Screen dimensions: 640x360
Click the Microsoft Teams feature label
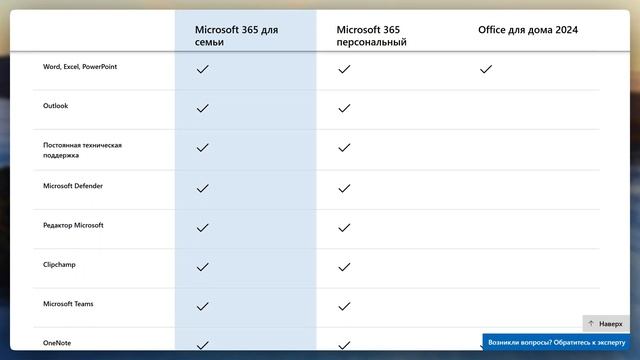click(68, 304)
